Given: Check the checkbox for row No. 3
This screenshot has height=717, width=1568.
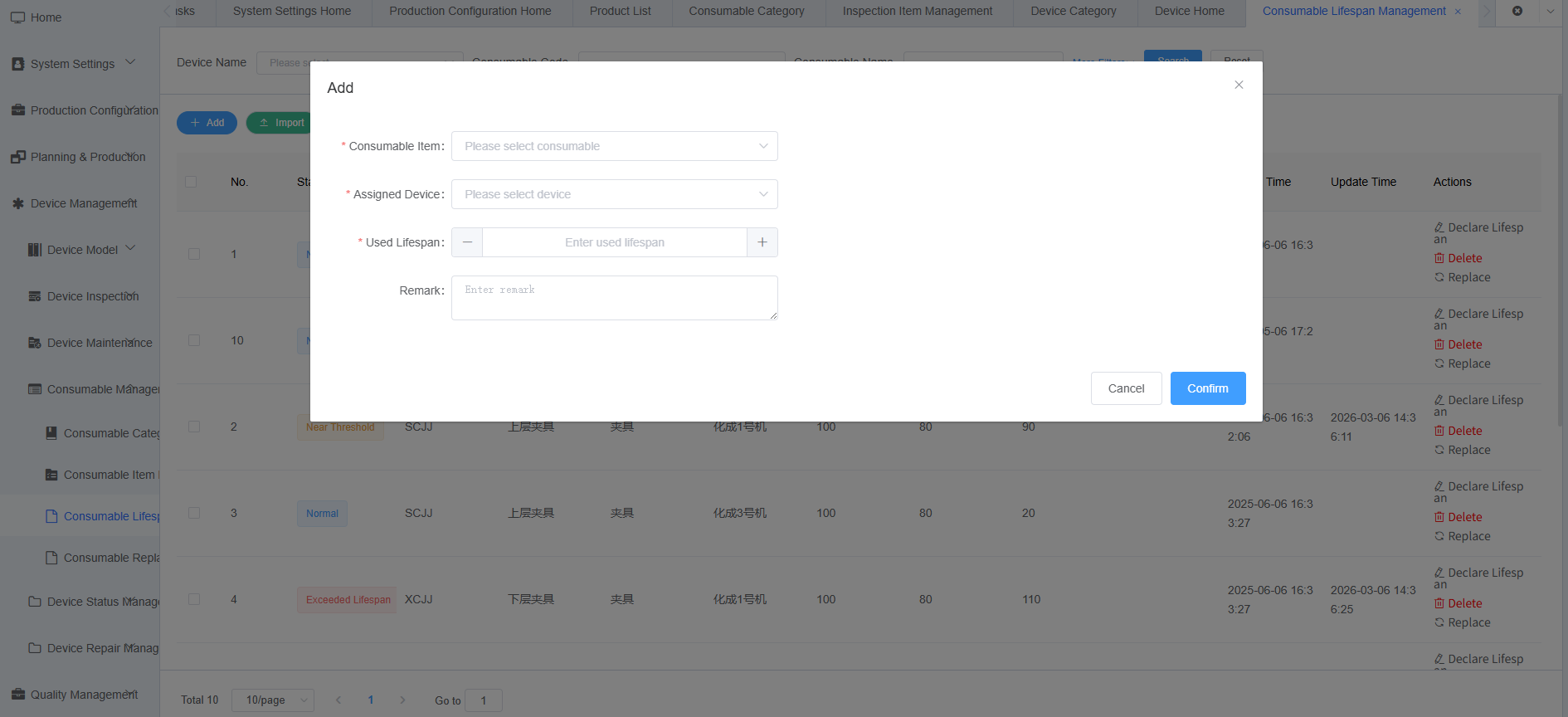Looking at the screenshot, I should (x=194, y=513).
